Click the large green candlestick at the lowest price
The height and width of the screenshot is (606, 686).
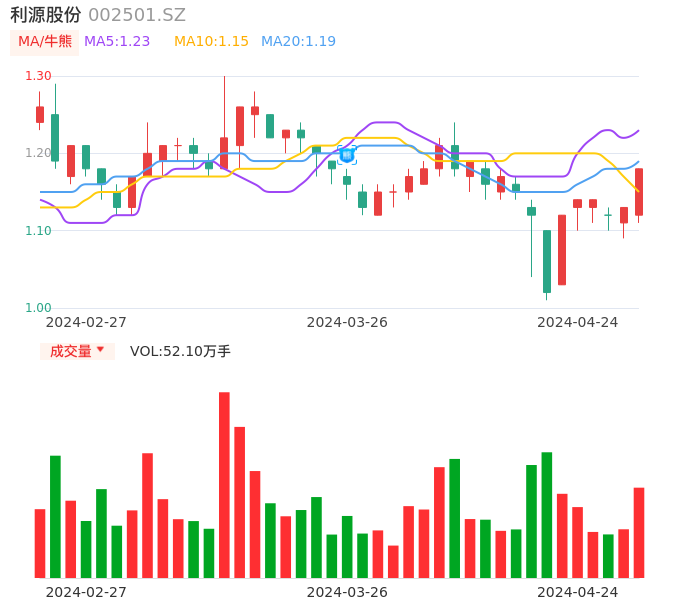click(547, 261)
